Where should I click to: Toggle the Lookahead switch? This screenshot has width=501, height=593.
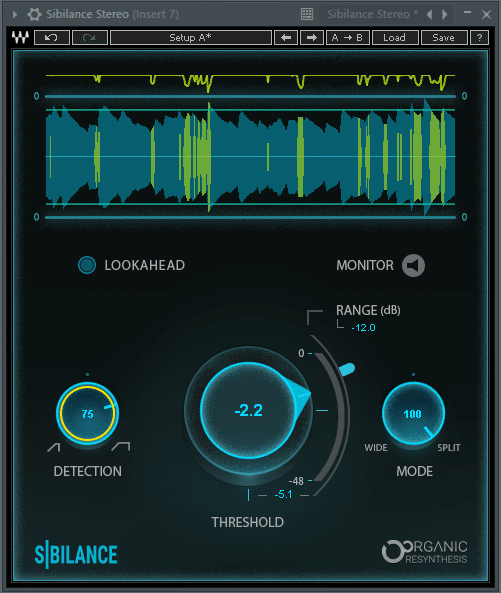(87, 265)
